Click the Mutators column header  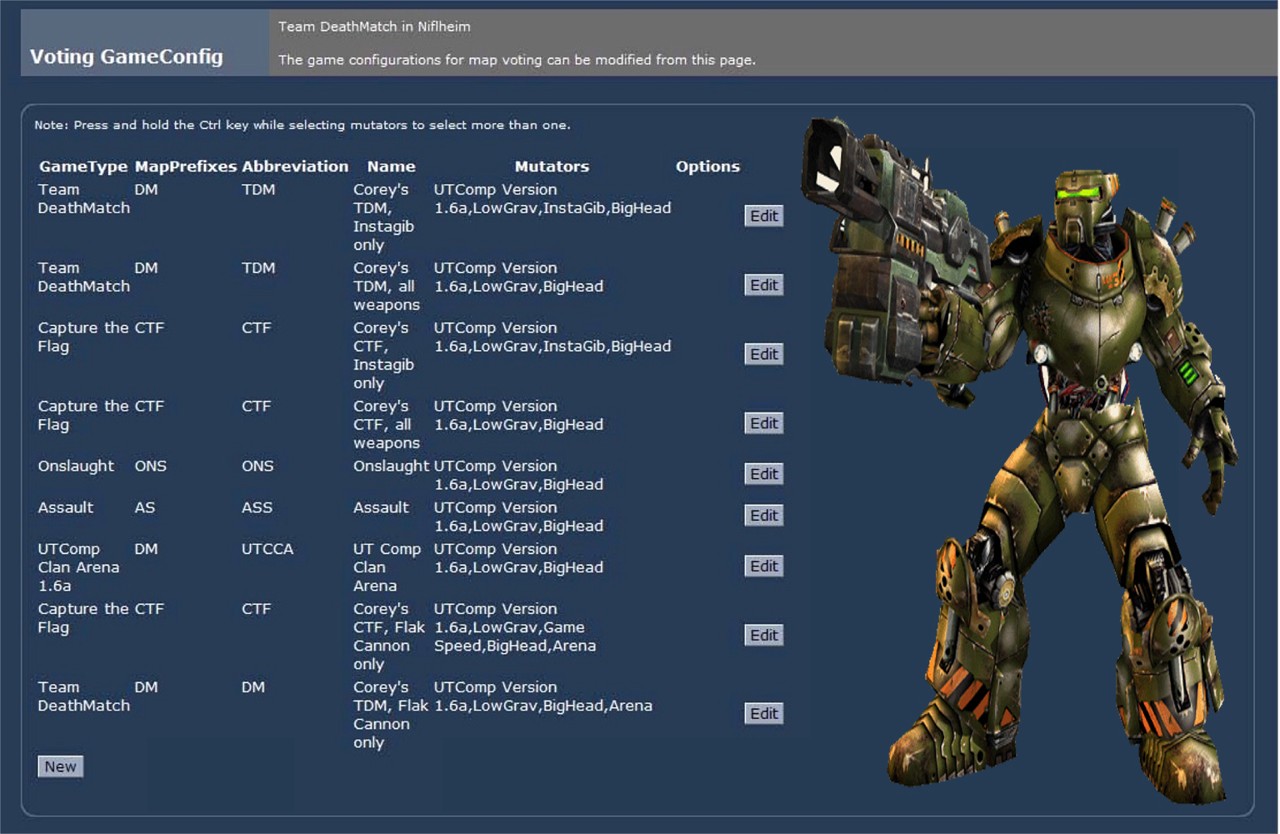(x=552, y=166)
